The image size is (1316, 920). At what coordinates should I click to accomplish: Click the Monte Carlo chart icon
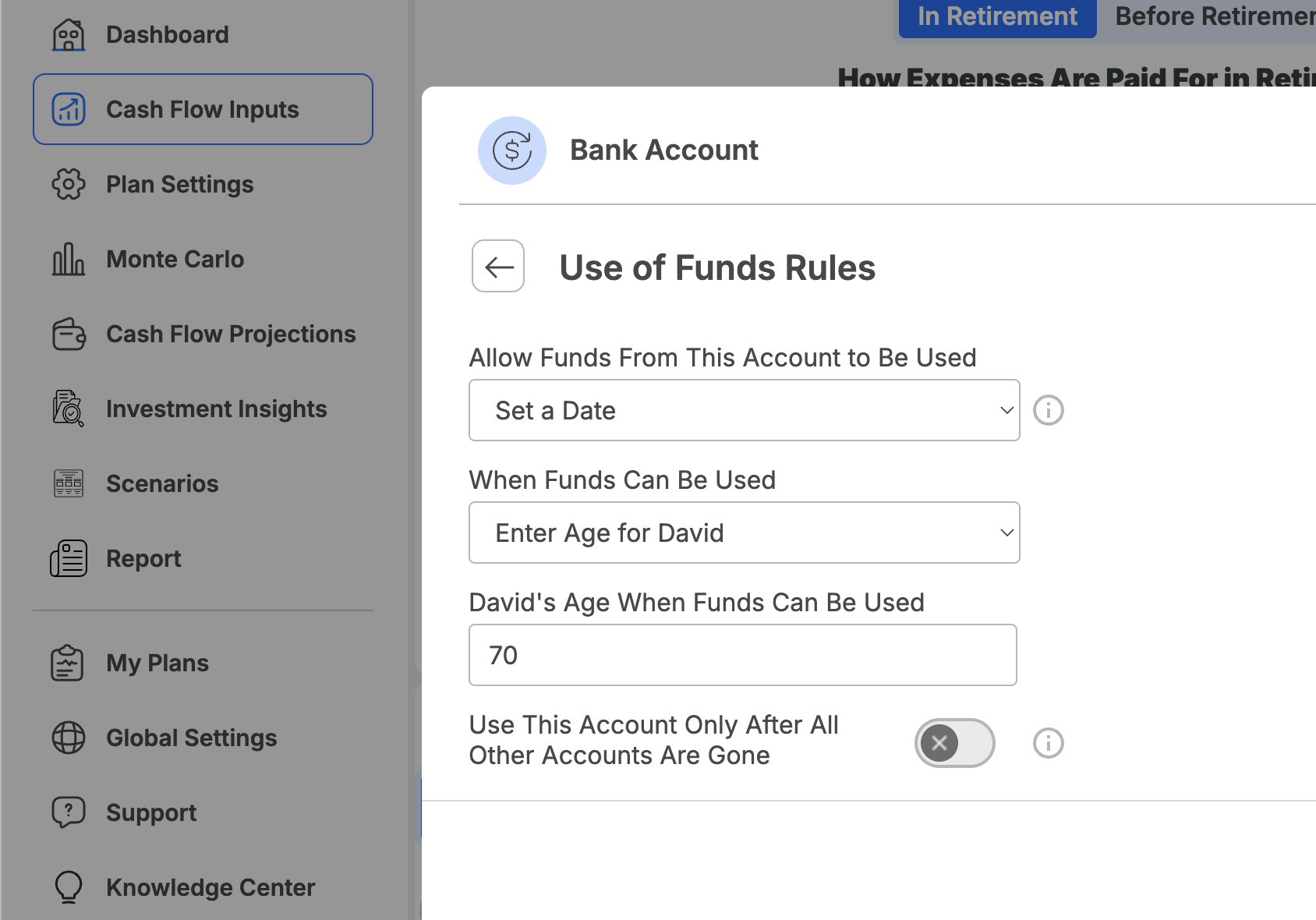(x=69, y=260)
